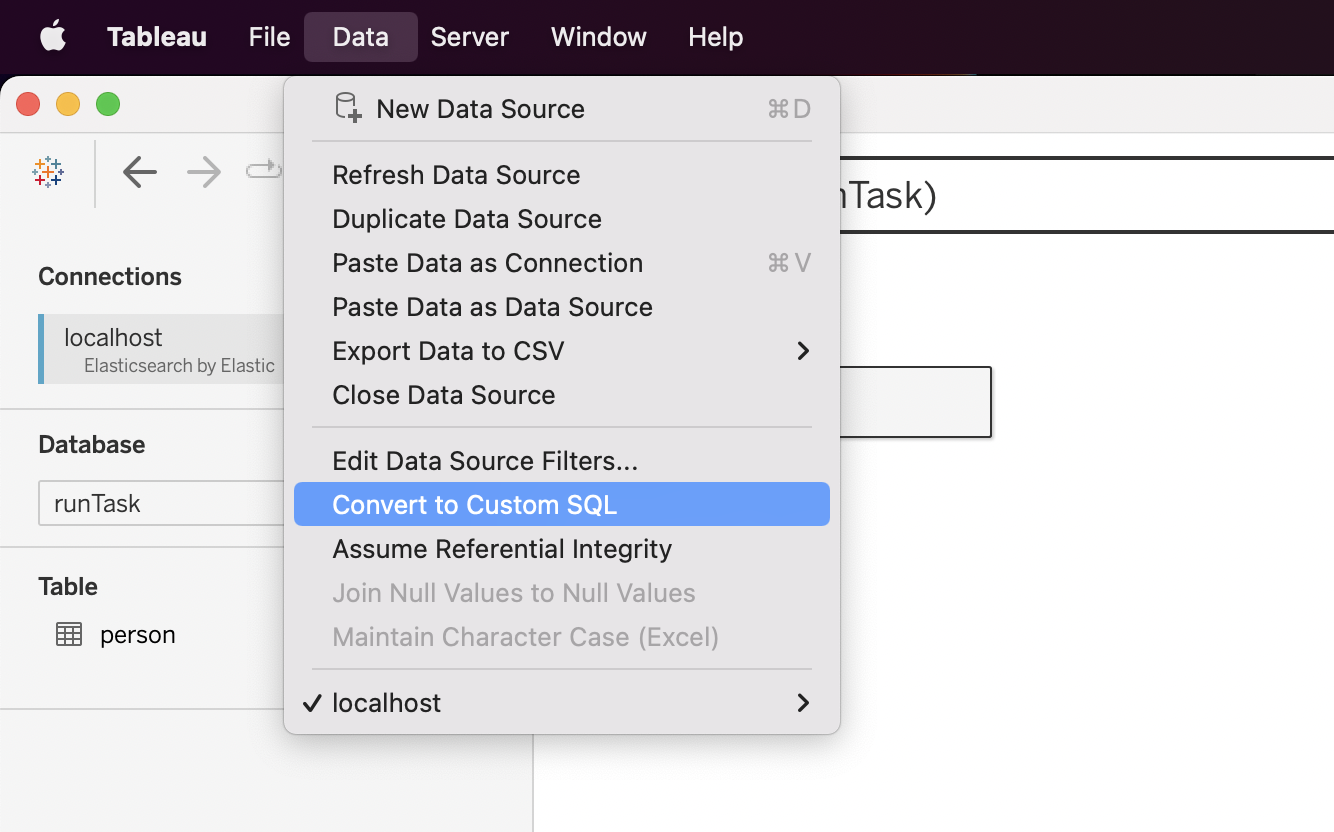Open the Window menu
Viewport: 1334px width, 832px height.
[x=597, y=36]
